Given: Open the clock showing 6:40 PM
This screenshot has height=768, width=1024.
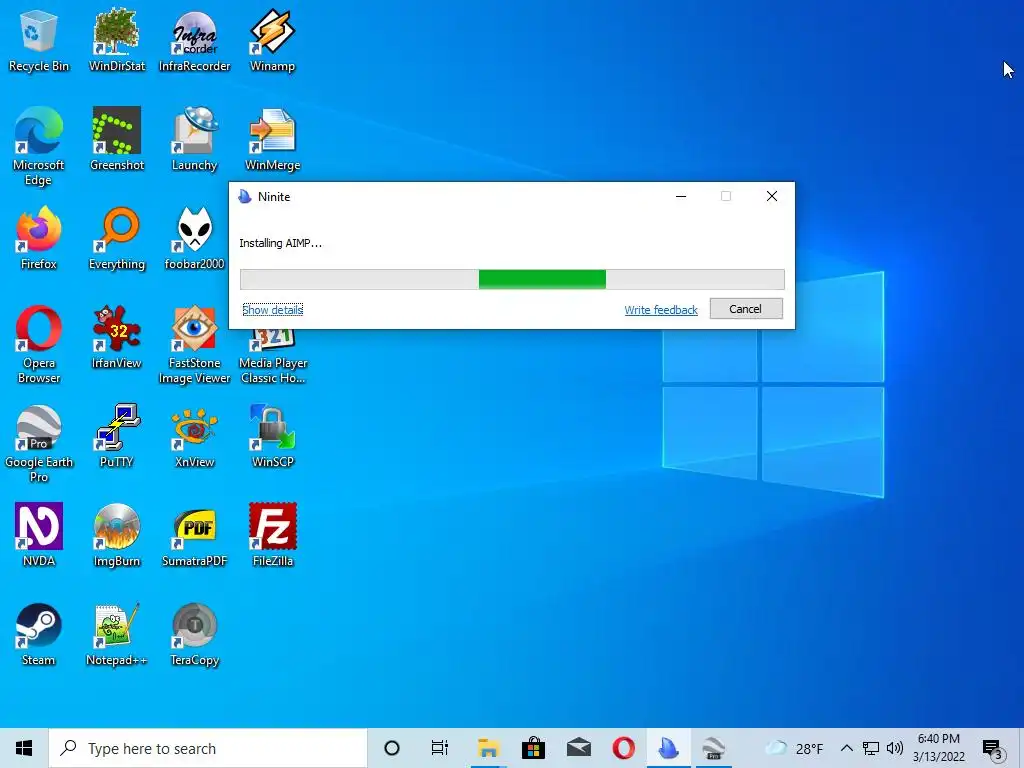Looking at the screenshot, I should 938,748.
